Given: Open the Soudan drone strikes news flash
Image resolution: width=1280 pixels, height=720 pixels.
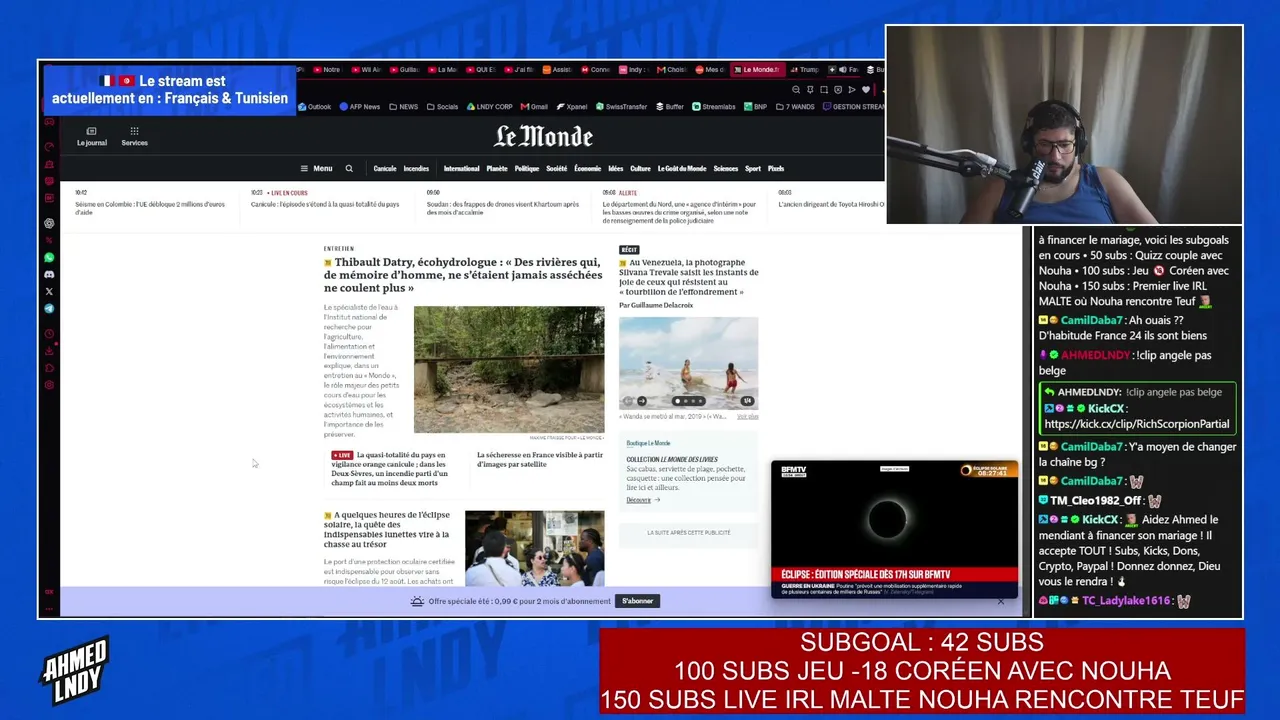Looking at the screenshot, I should pos(503,208).
